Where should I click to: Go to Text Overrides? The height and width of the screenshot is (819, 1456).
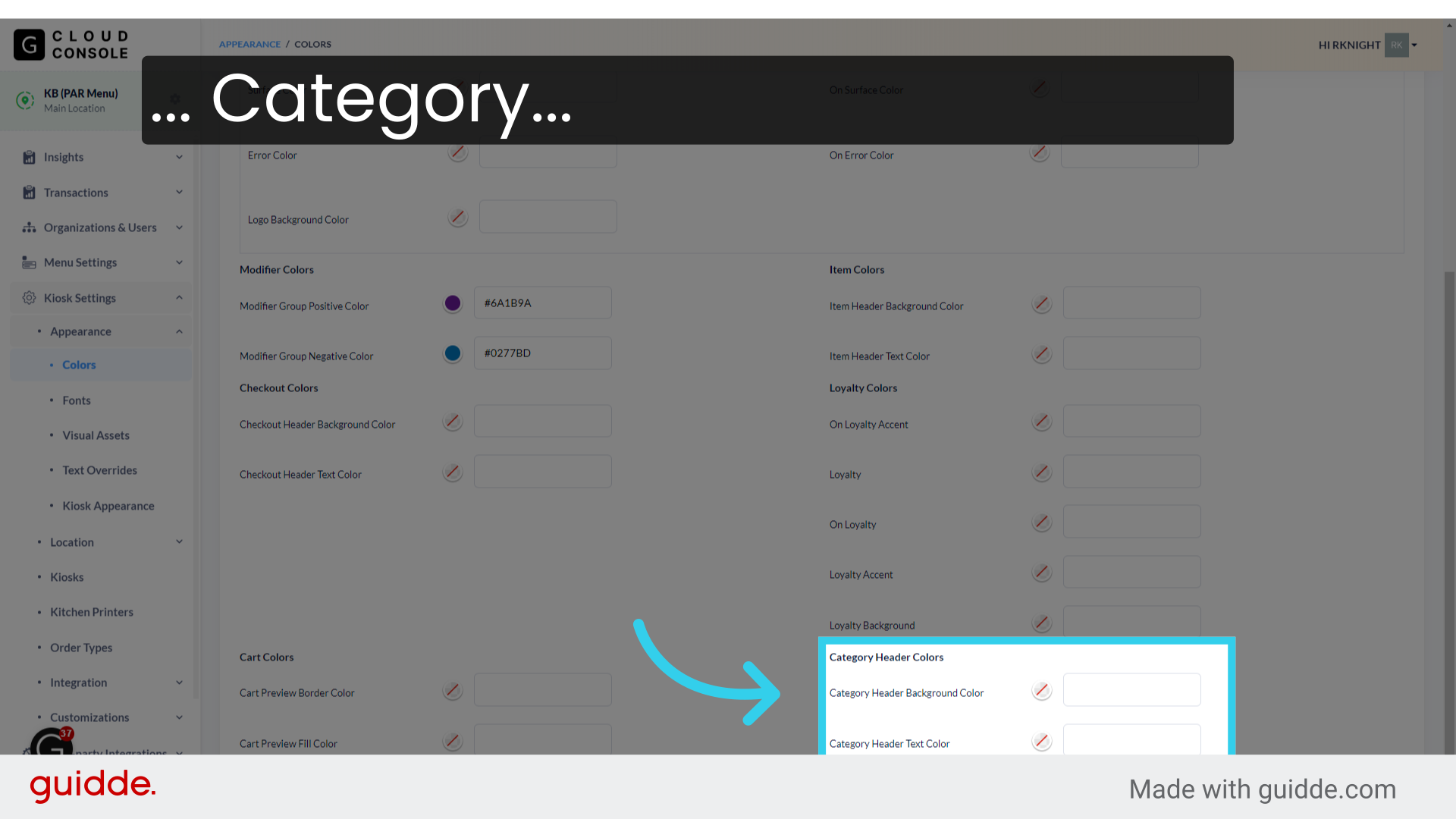coord(100,470)
